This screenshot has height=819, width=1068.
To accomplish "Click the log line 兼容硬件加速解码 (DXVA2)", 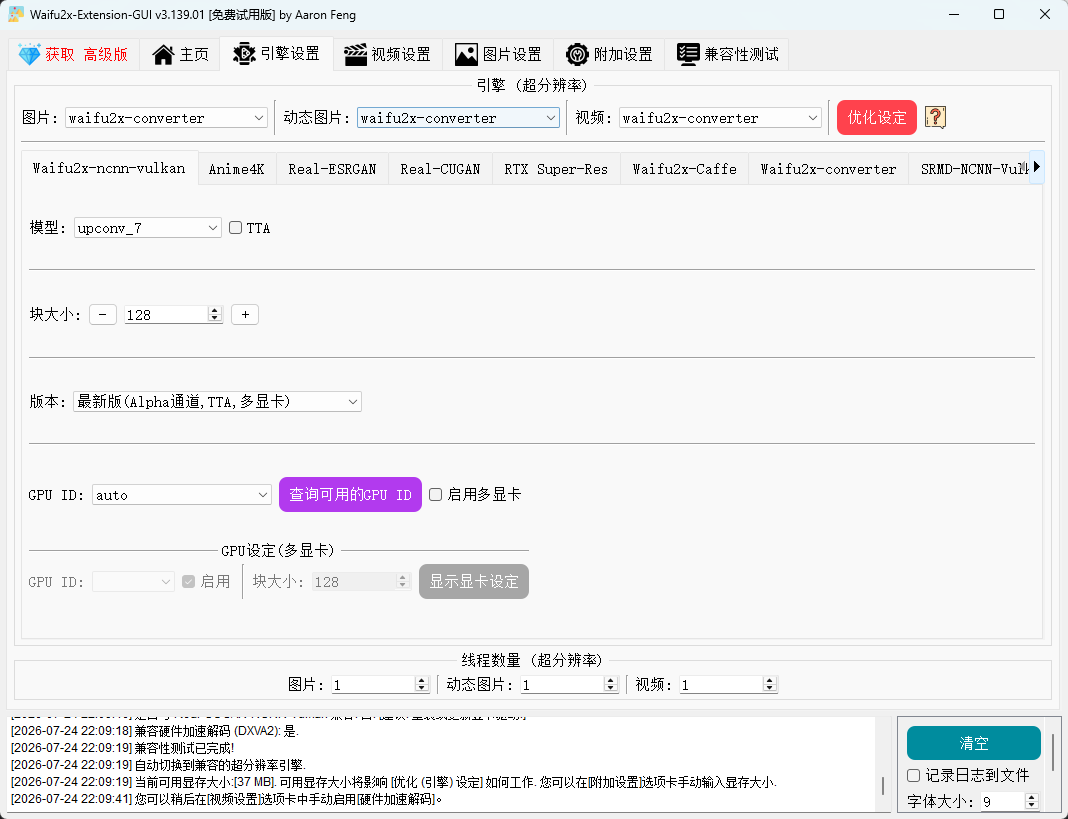I will point(155,731).
